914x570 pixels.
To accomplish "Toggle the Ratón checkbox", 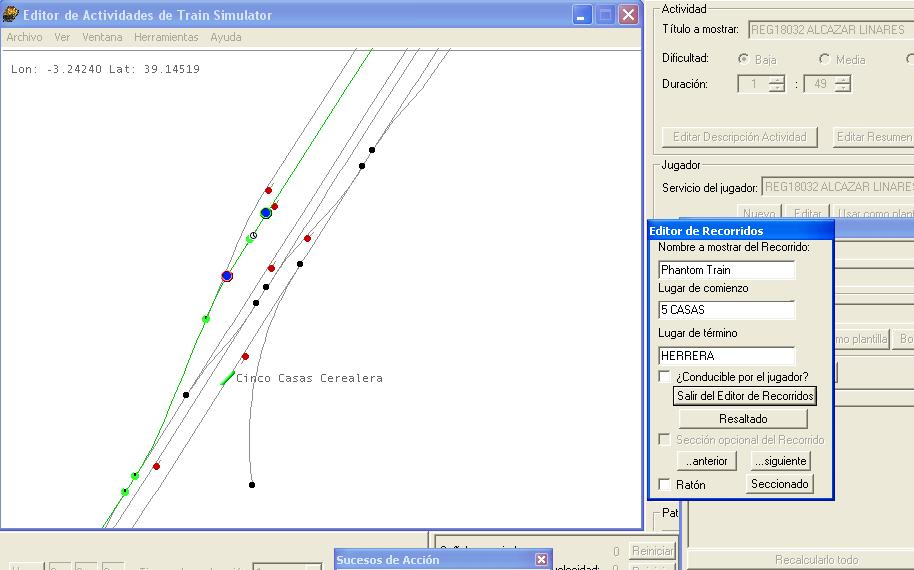I will pyautogui.click(x=665, y=485).
